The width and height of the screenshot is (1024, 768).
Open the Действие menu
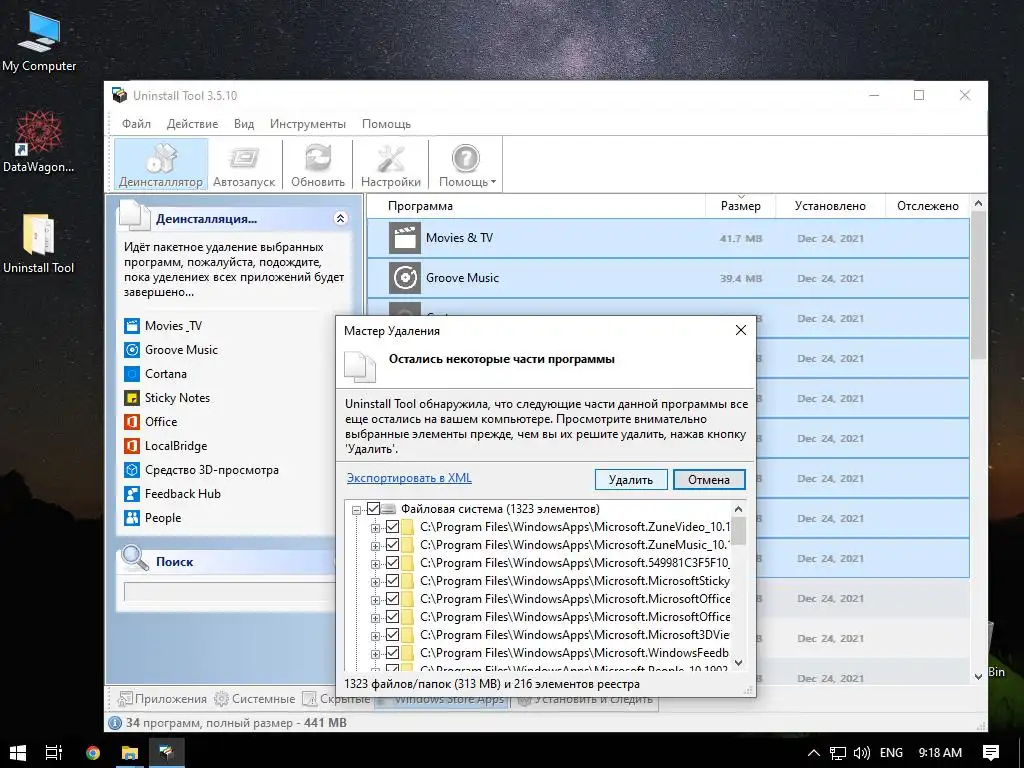[x=192, y=123]
